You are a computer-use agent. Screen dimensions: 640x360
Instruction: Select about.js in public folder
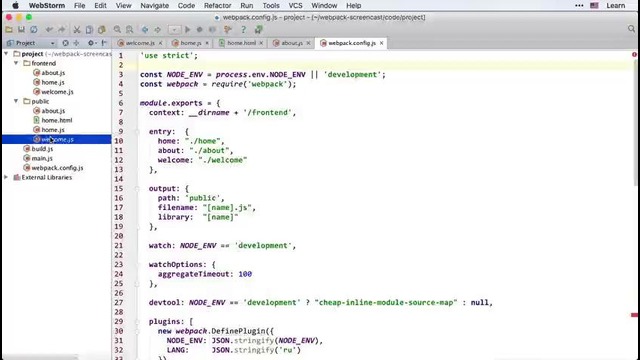click(x=53, y=111)
